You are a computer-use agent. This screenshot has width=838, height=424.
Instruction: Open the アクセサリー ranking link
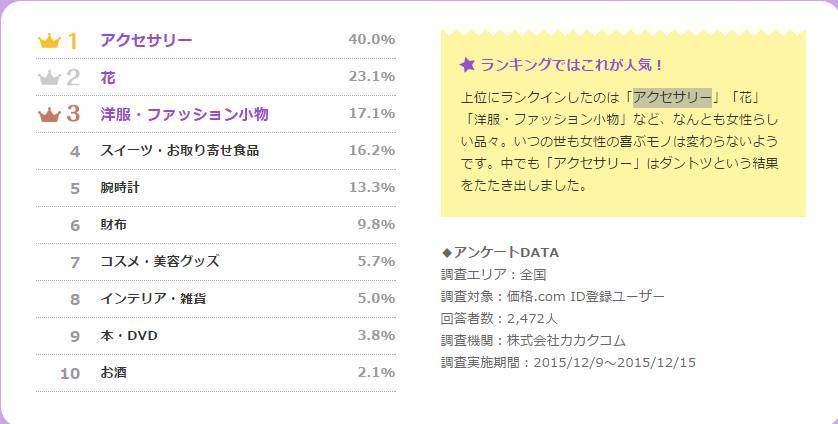[x=146, y=40]
